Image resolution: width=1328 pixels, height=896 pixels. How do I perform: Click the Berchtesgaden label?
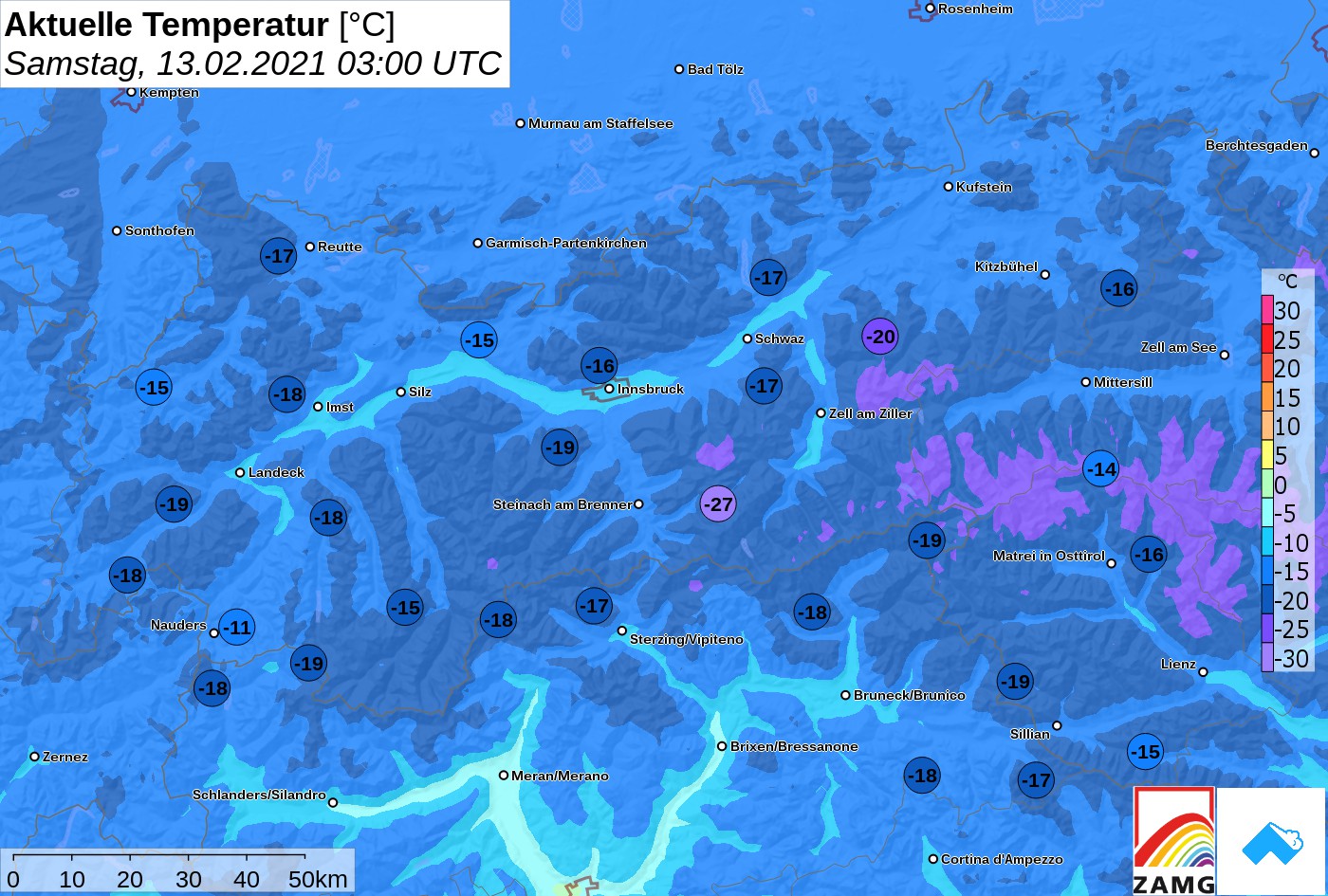[1257, 145]
